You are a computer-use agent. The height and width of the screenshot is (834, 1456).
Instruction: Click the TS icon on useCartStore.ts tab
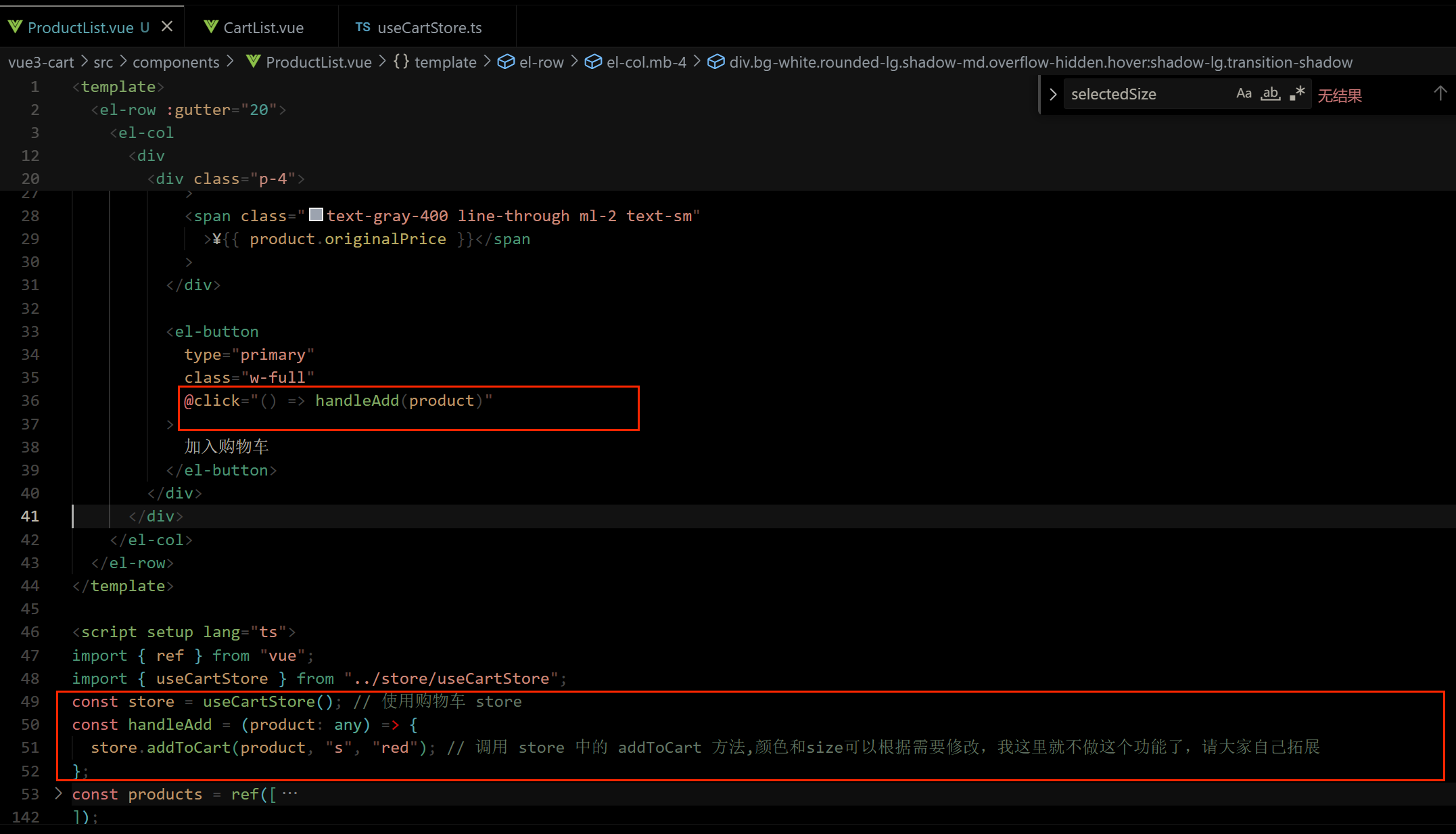tap(363, 27)
